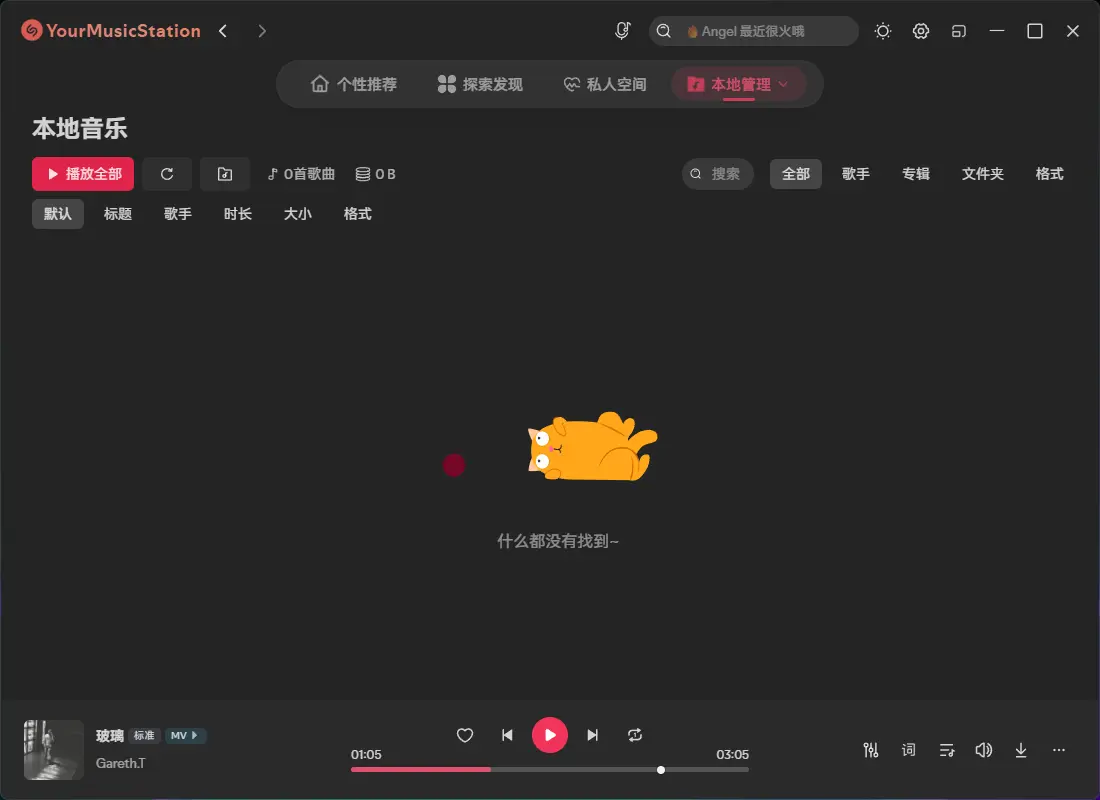Sort songs by 标题
The height and width of the screenshot is (800, 1100).
pos(118,214)
